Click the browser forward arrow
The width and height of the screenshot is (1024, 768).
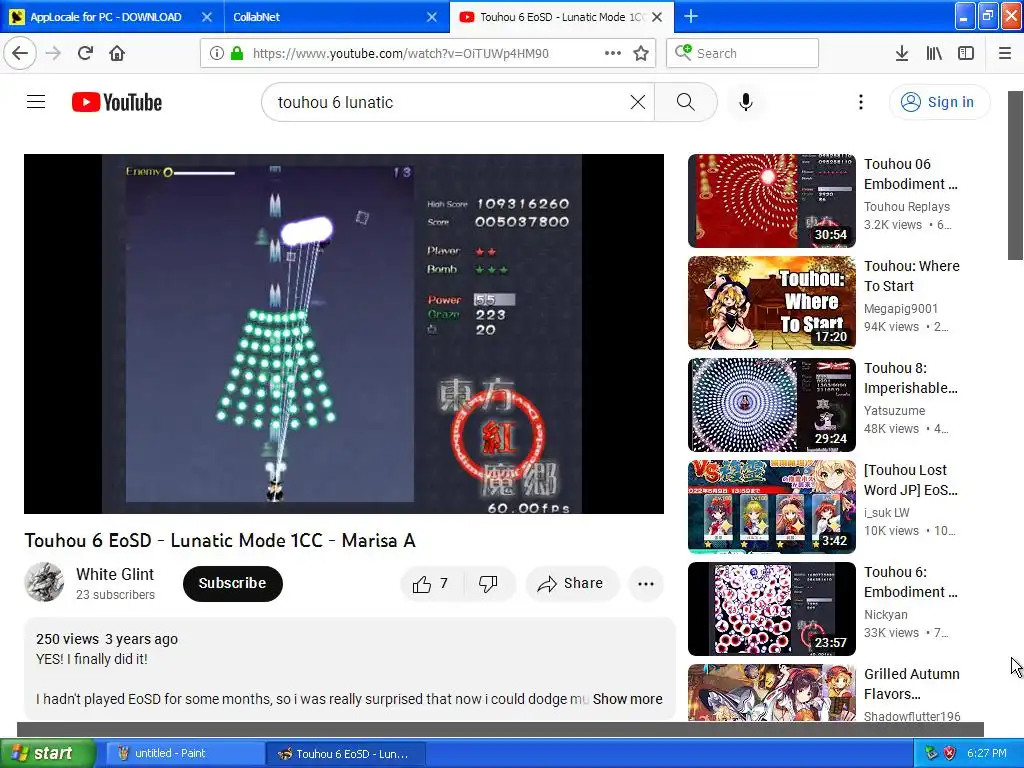[x=54, y=53]
